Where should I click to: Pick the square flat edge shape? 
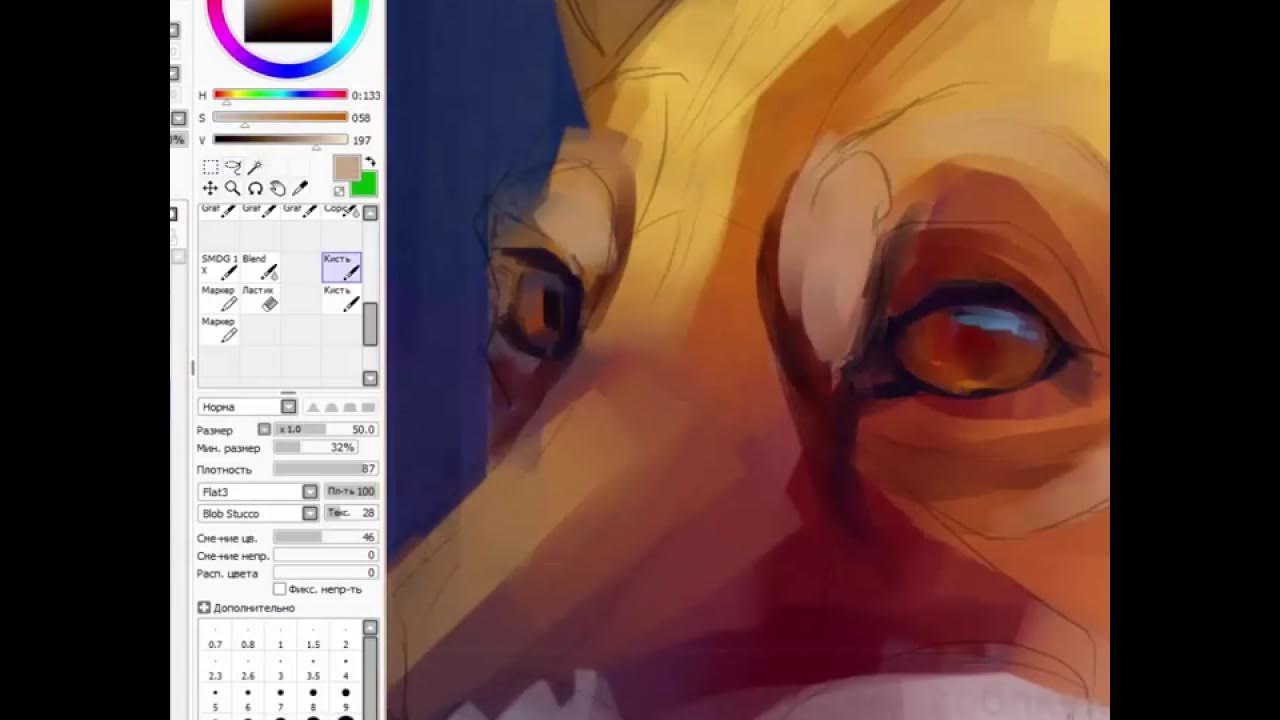coord(368,407)
